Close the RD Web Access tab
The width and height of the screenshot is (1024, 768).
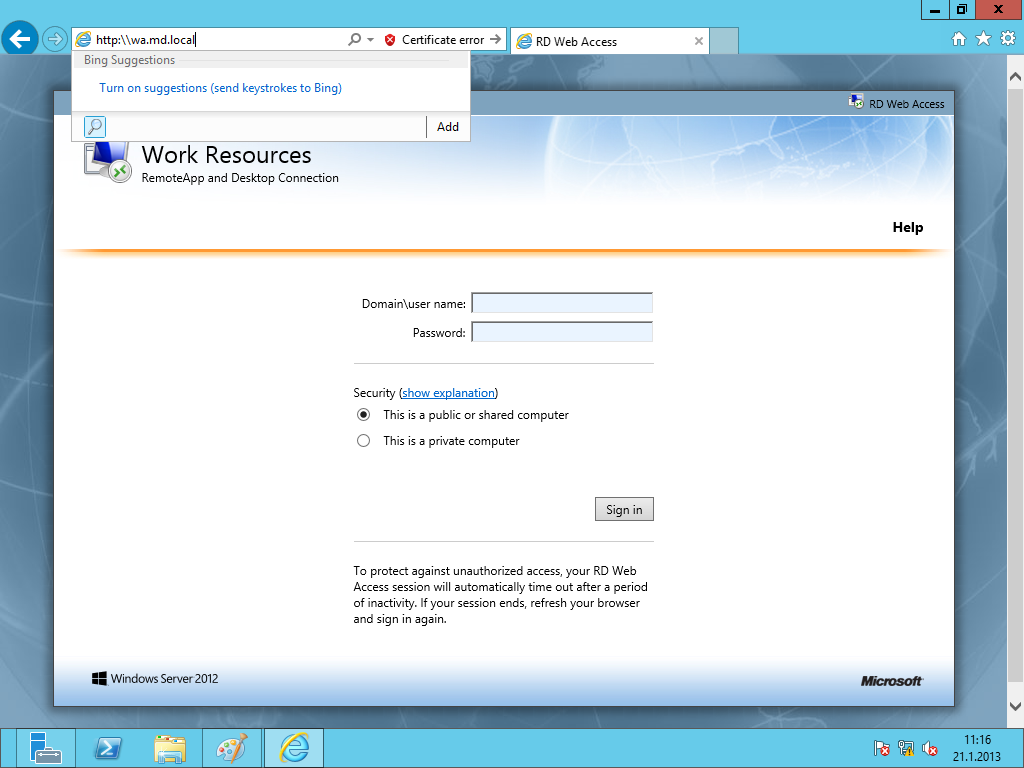pos(699,42)
